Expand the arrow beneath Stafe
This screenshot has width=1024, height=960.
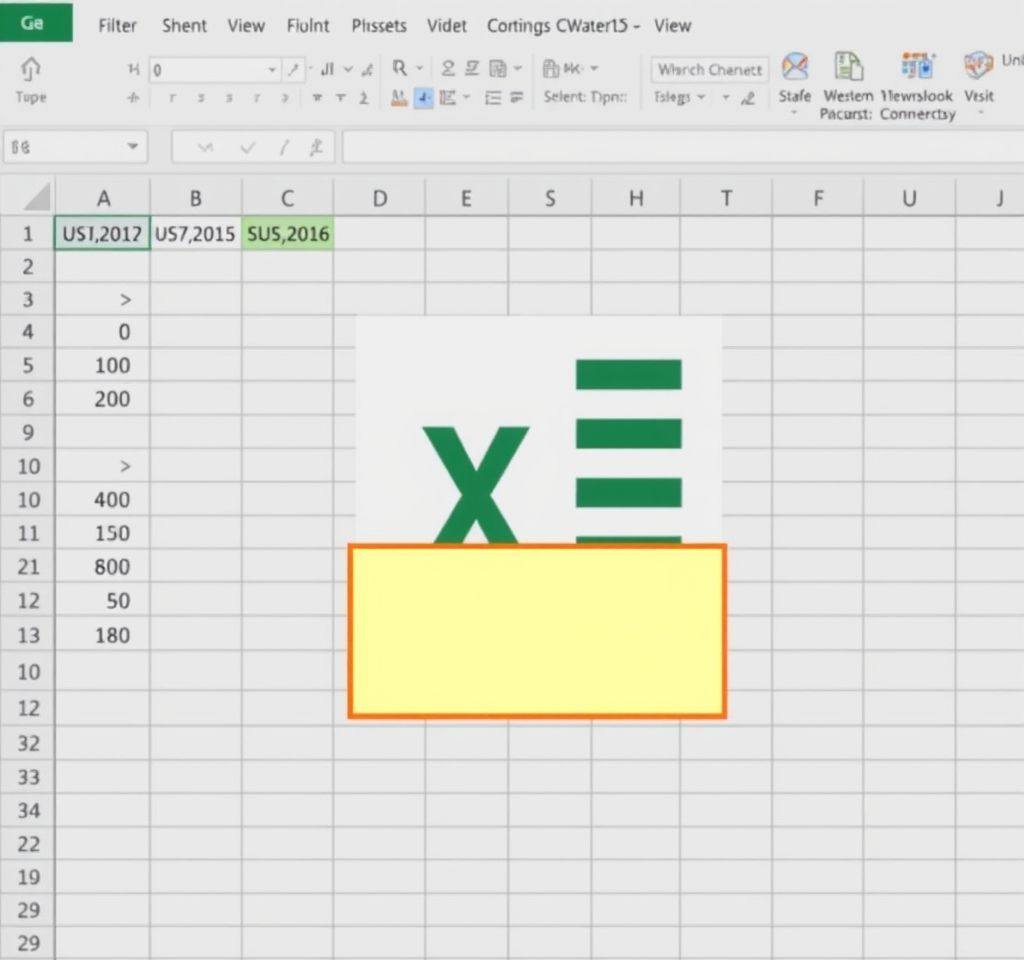point(794,113)
